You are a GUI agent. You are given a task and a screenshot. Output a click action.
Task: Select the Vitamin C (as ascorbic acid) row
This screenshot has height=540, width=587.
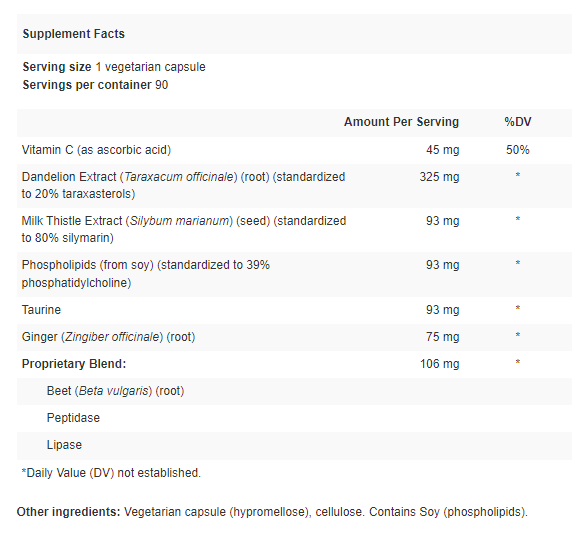294,150
